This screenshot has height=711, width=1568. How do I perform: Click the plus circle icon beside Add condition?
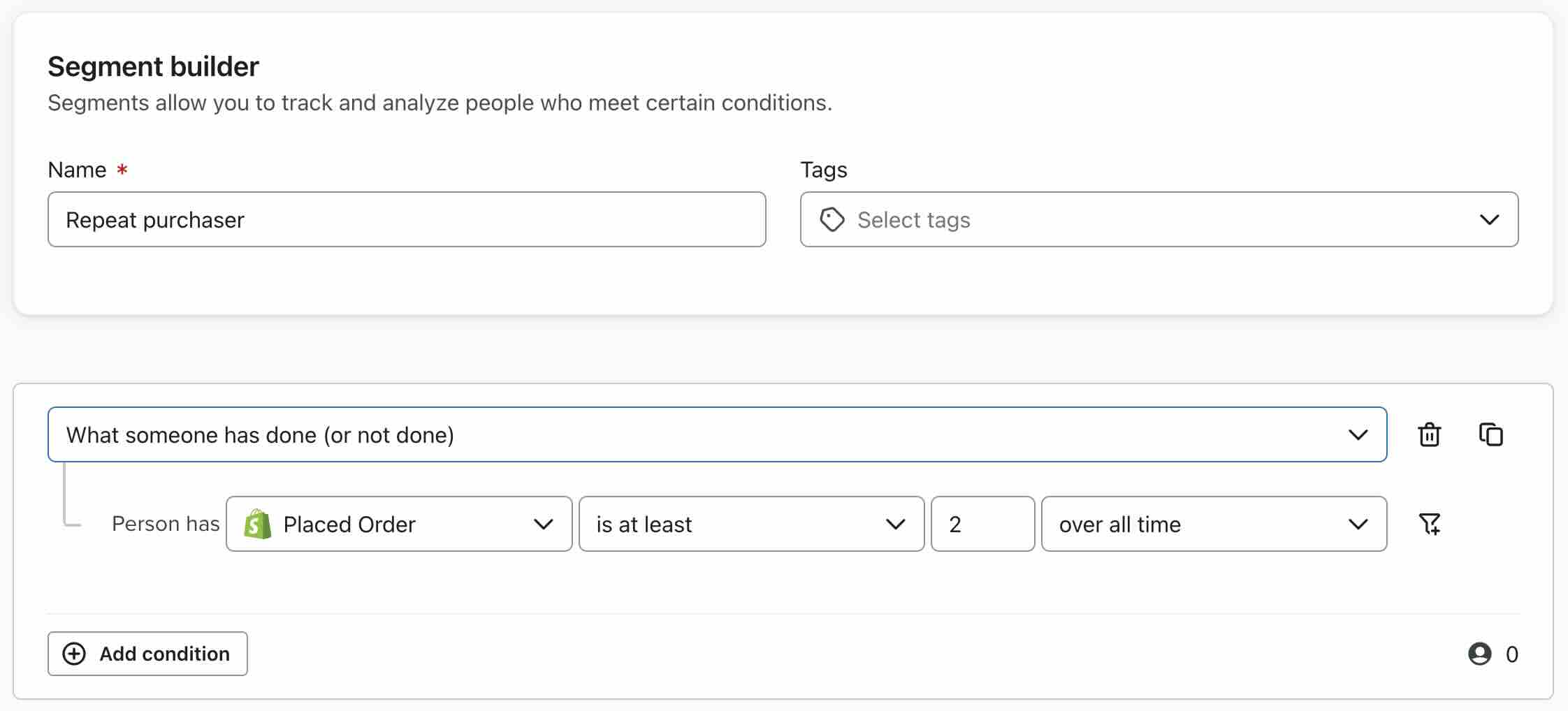pyautogui.click(x=74, y=654)
